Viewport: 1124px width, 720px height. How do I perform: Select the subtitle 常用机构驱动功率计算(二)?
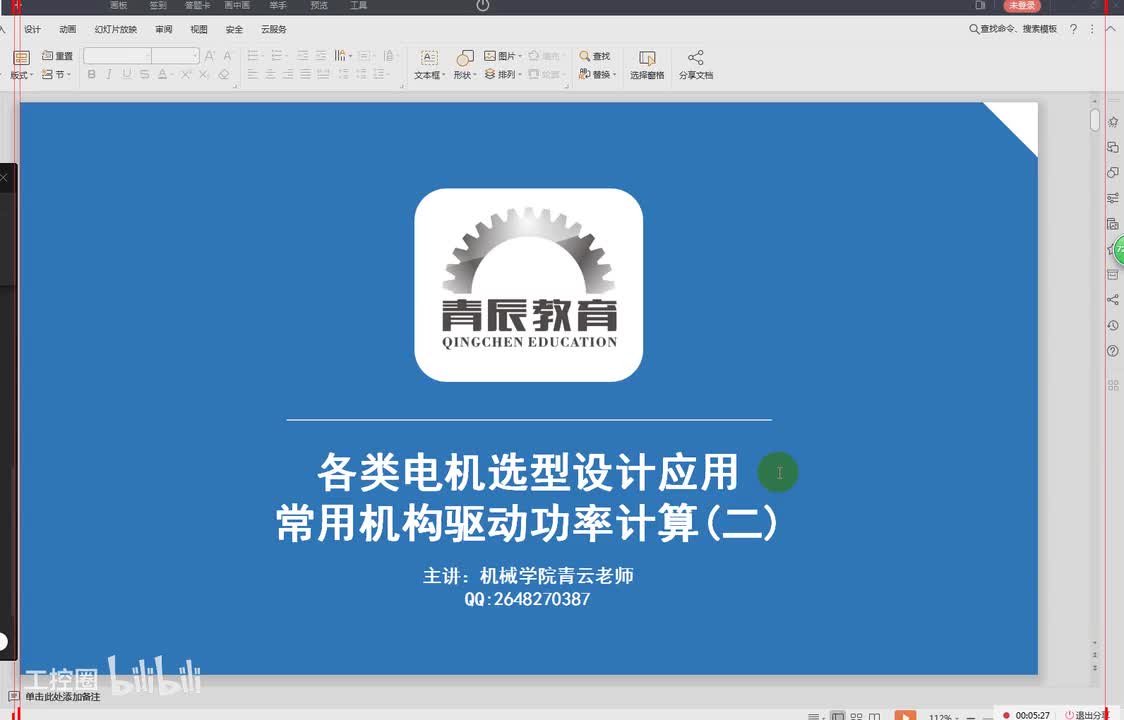click(527, 523)
